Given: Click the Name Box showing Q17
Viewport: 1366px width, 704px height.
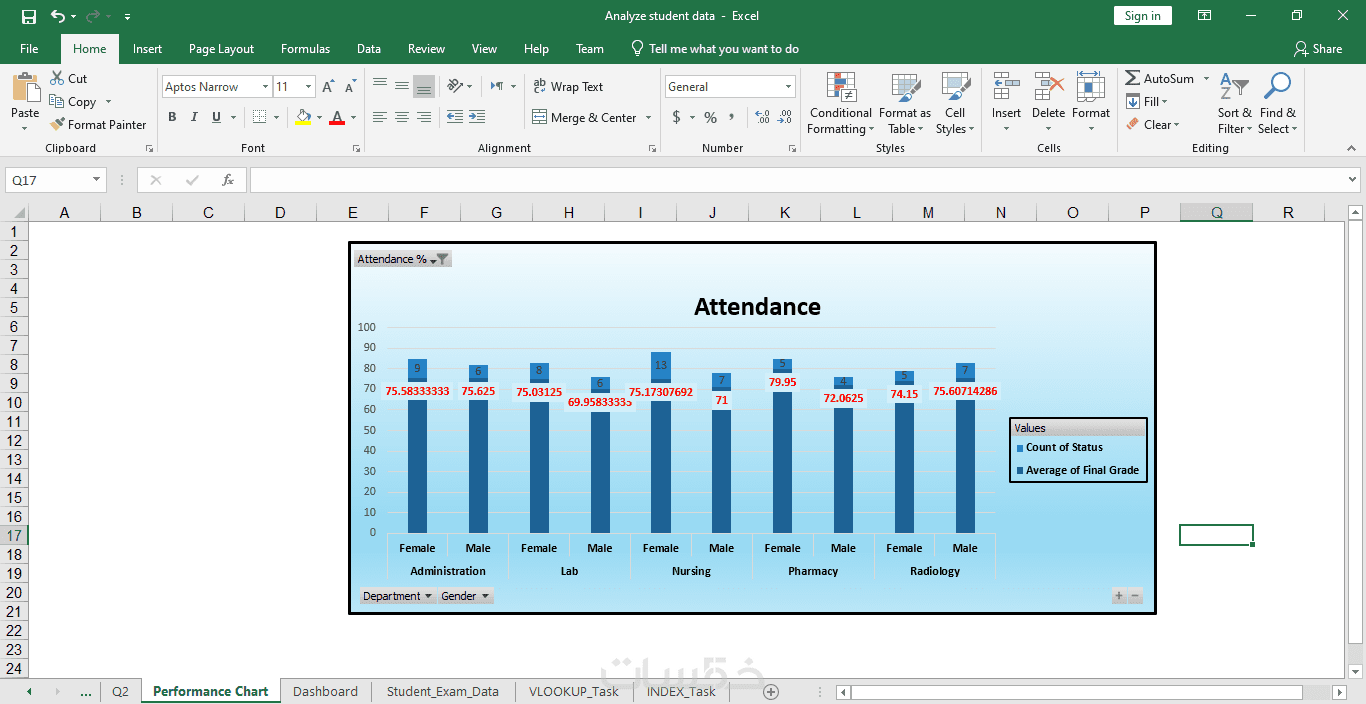Looking at the screenshot, I should (56, 180).
